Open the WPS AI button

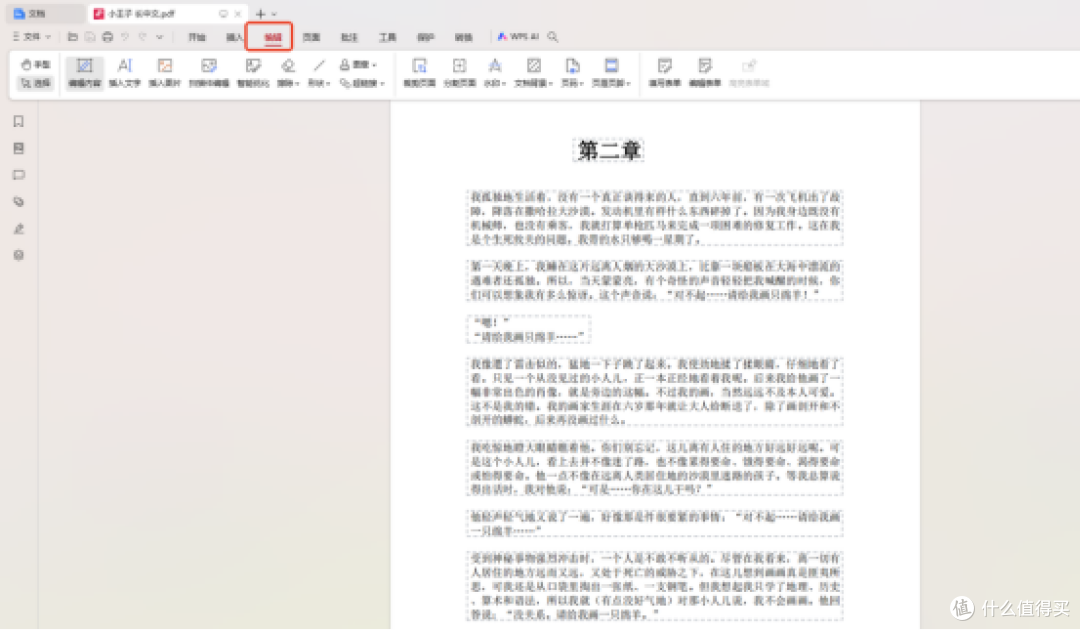tap(518, 37)
